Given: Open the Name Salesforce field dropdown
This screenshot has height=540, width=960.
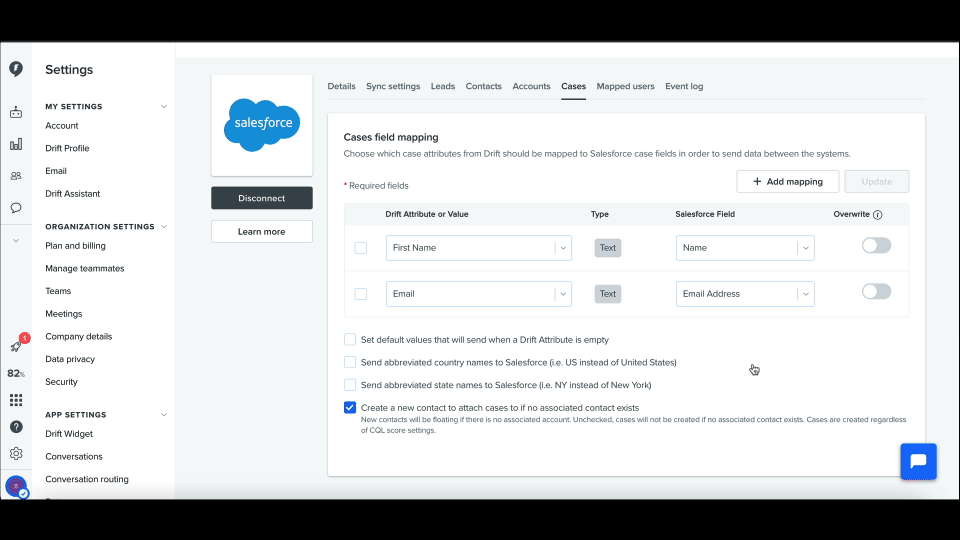Looking at the screenshot, I should point(745,248).
